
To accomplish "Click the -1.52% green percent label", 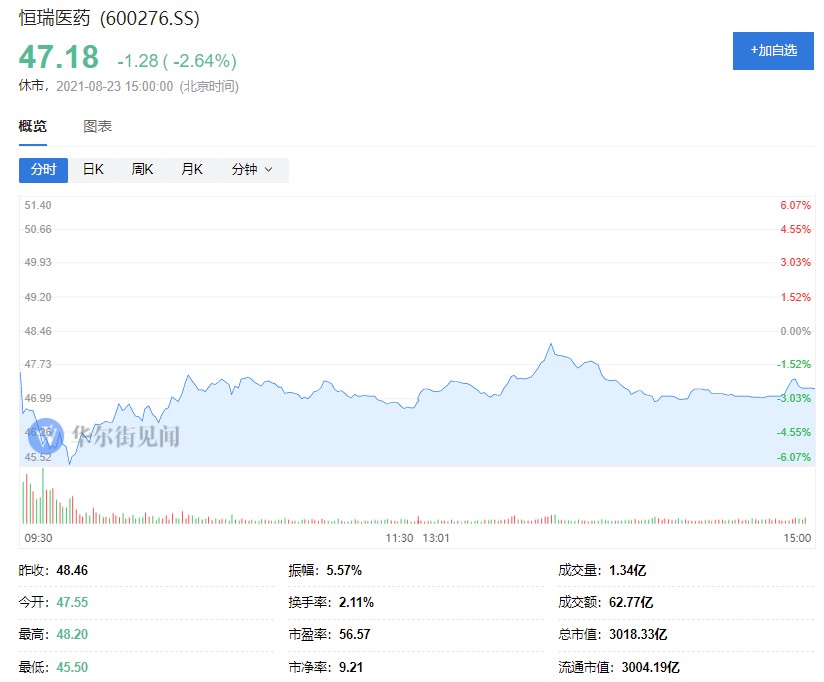I will (794, 364).
